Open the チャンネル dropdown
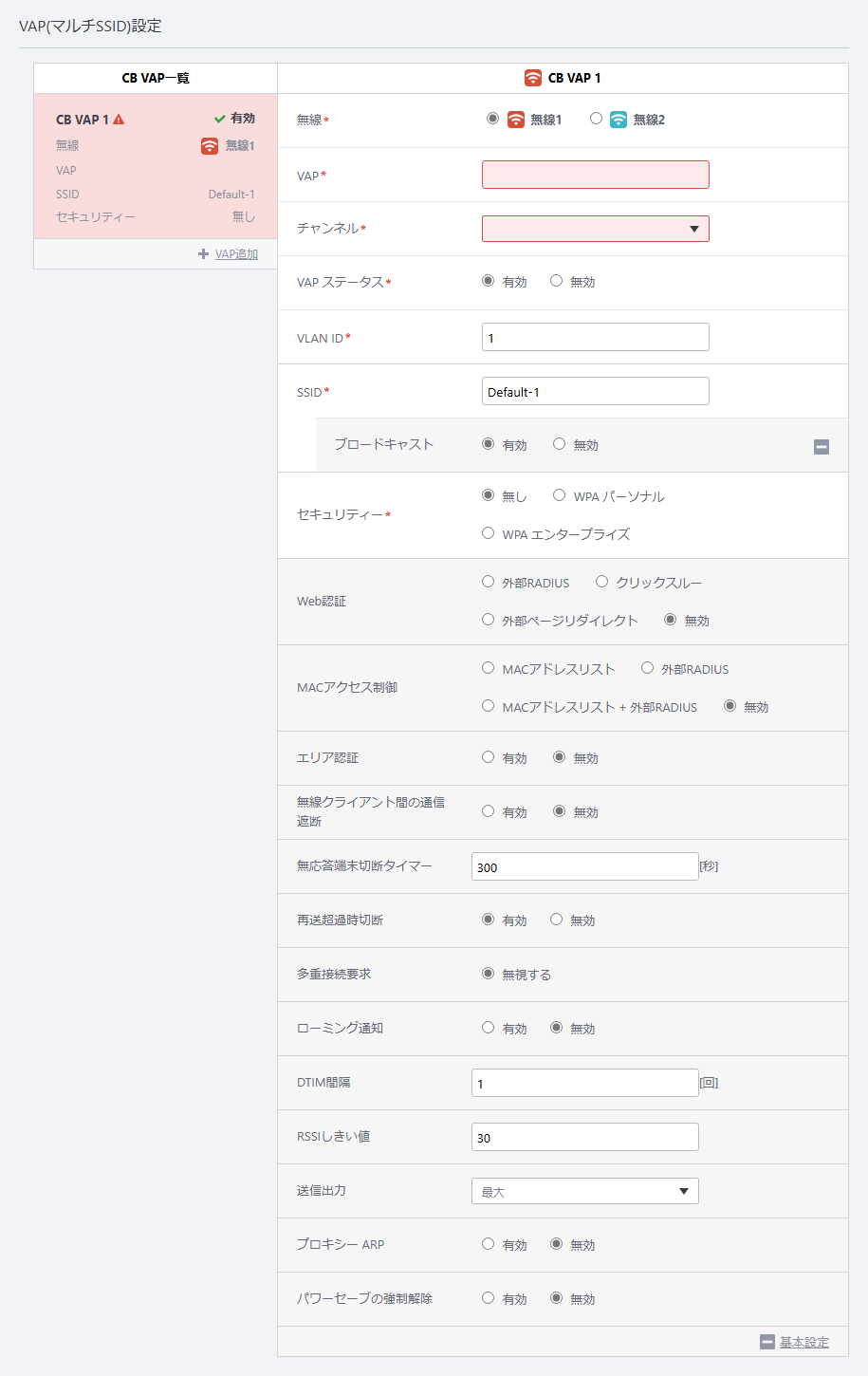Viewport: 868px width, 1376px height. pos(596,229)
